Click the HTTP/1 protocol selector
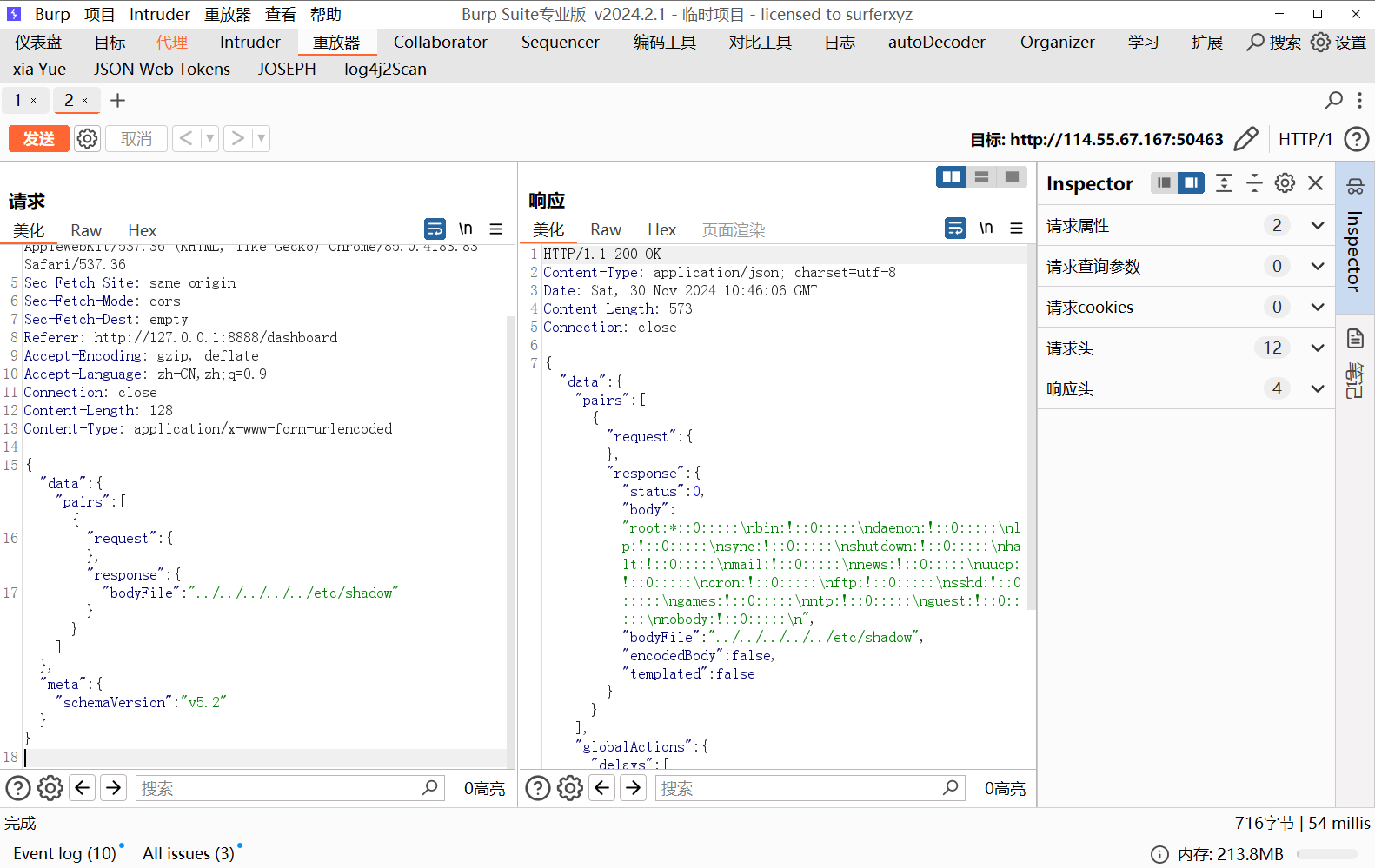The width and height of the screenshot is (1375, 868). click(1305, 139)
